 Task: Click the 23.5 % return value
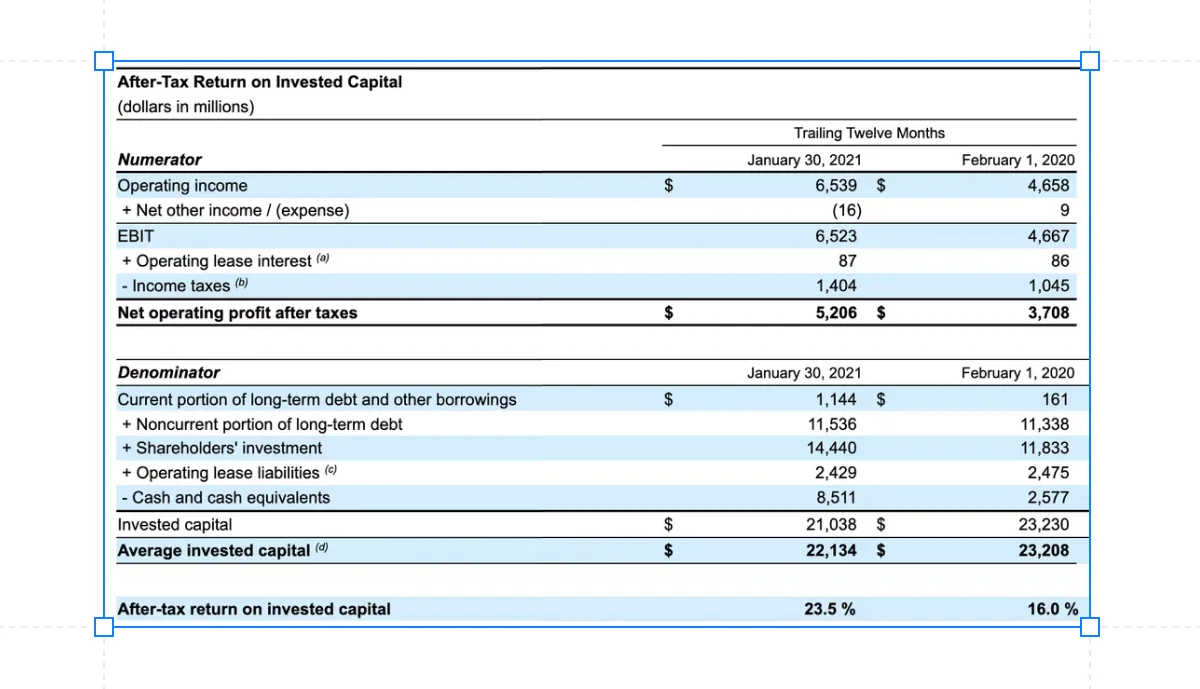(830, 609)
